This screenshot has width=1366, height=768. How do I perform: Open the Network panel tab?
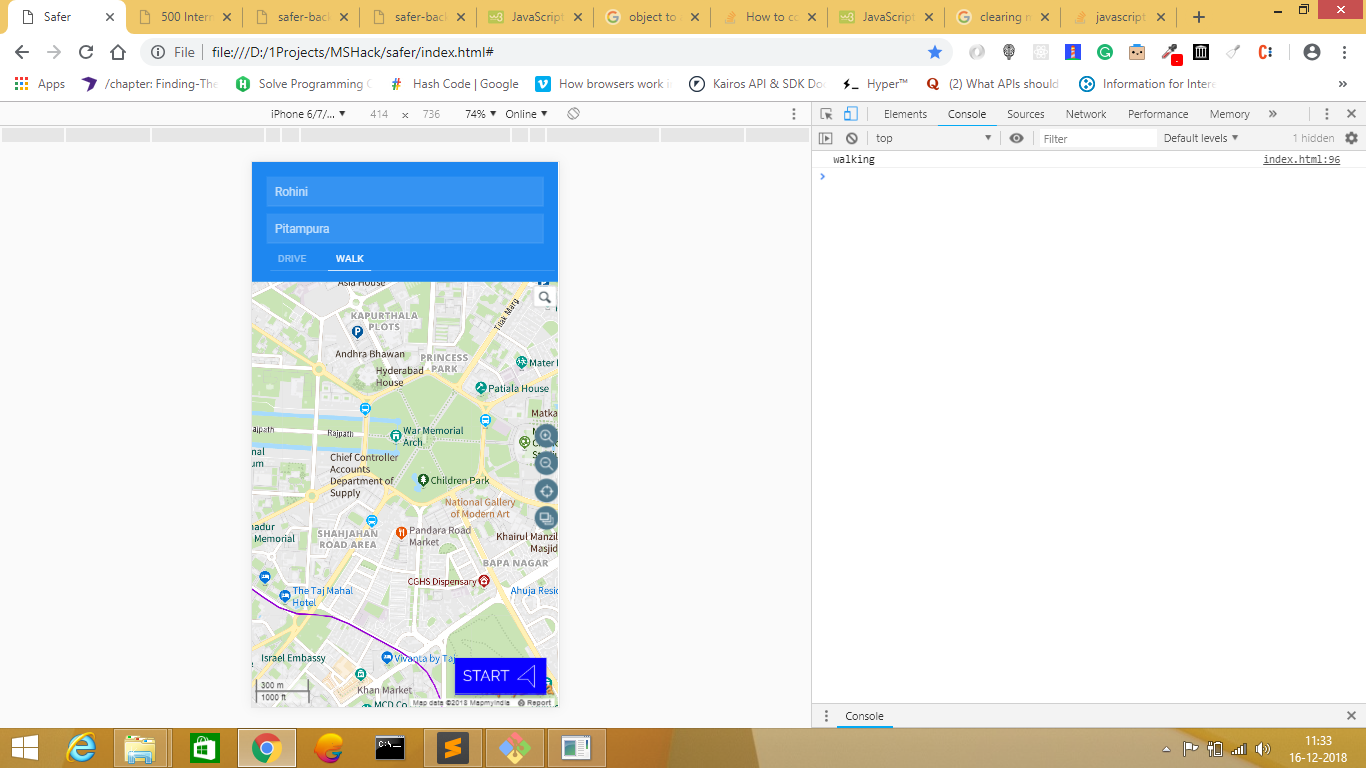pos(1086,114)
